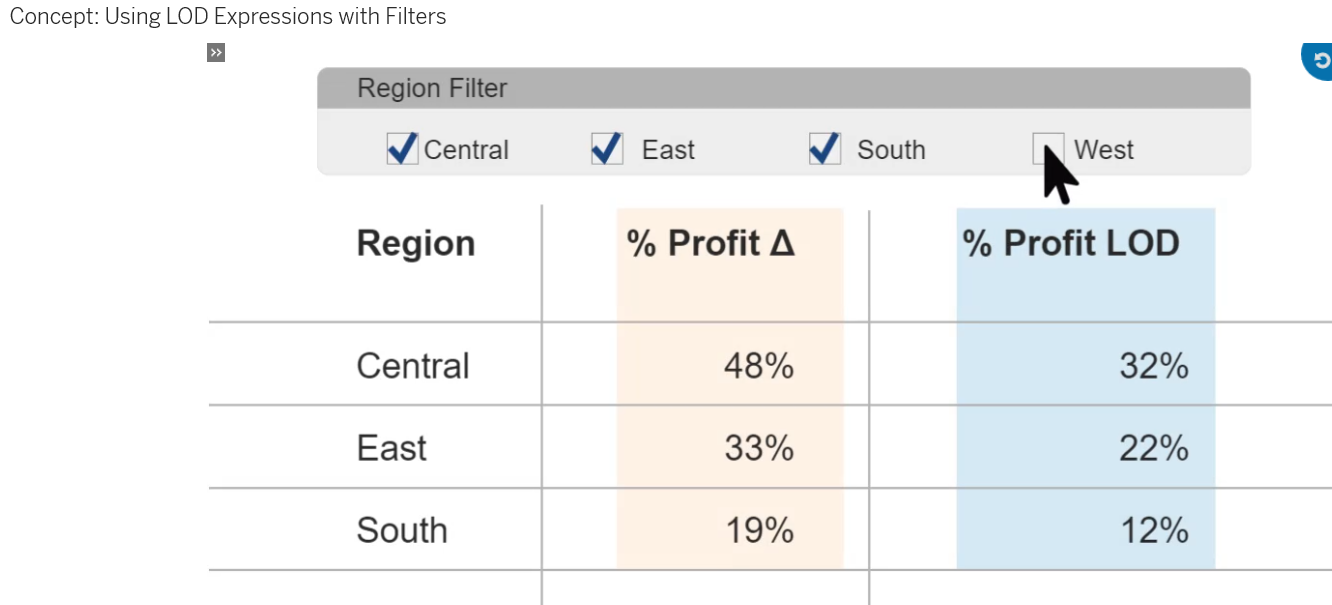The width and height of the screenshot is (1332, 605).
Task: Select the 48% profit delta value
Action: [x=758, y=366]
